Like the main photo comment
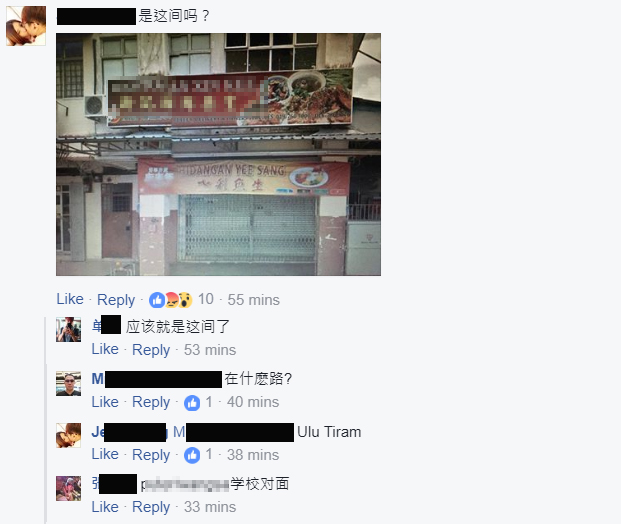Viewport: 621px width, 524px height. pyautogui.click(x=70, y=299)
